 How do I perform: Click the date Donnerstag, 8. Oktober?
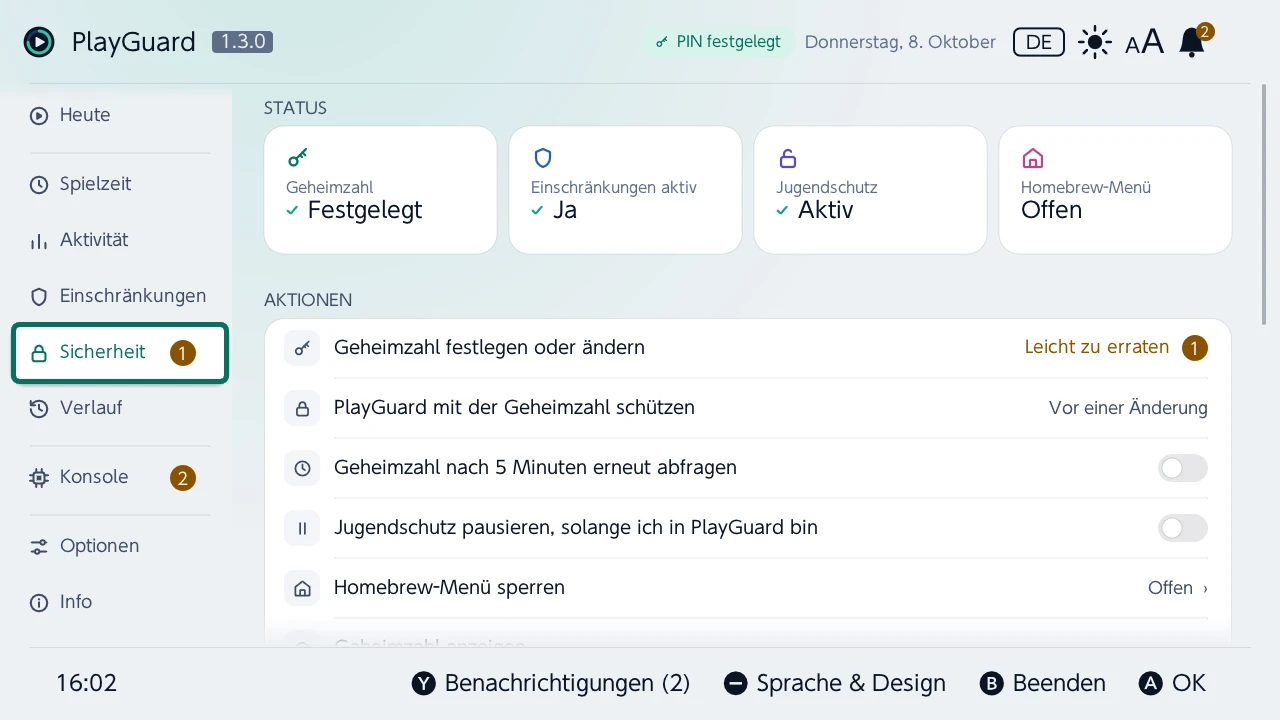[900, 42]
